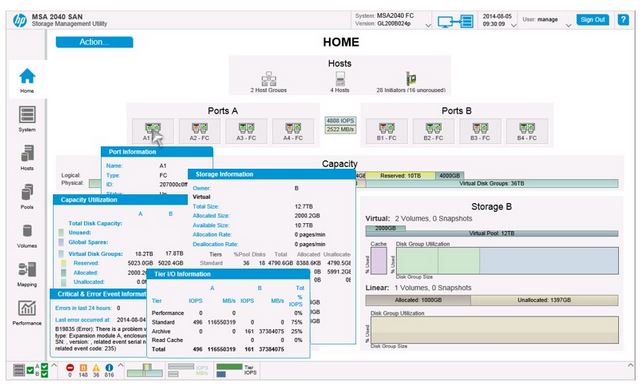This screenshot has height=392, width=644.
Task: Click the blue Disk Group Utilization area in Storage B
Action: tap(549, 261)
